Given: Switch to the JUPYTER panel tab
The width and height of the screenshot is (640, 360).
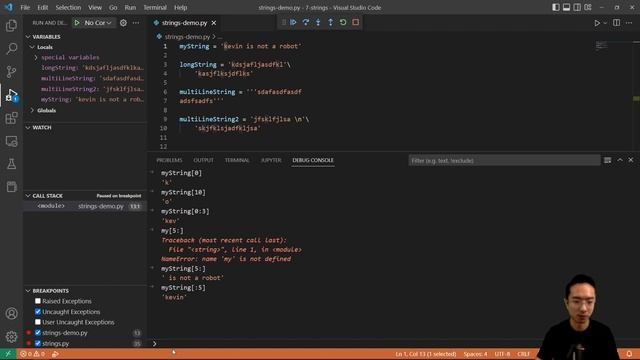Looking at the screenshot, I should (x=271, y=160).
